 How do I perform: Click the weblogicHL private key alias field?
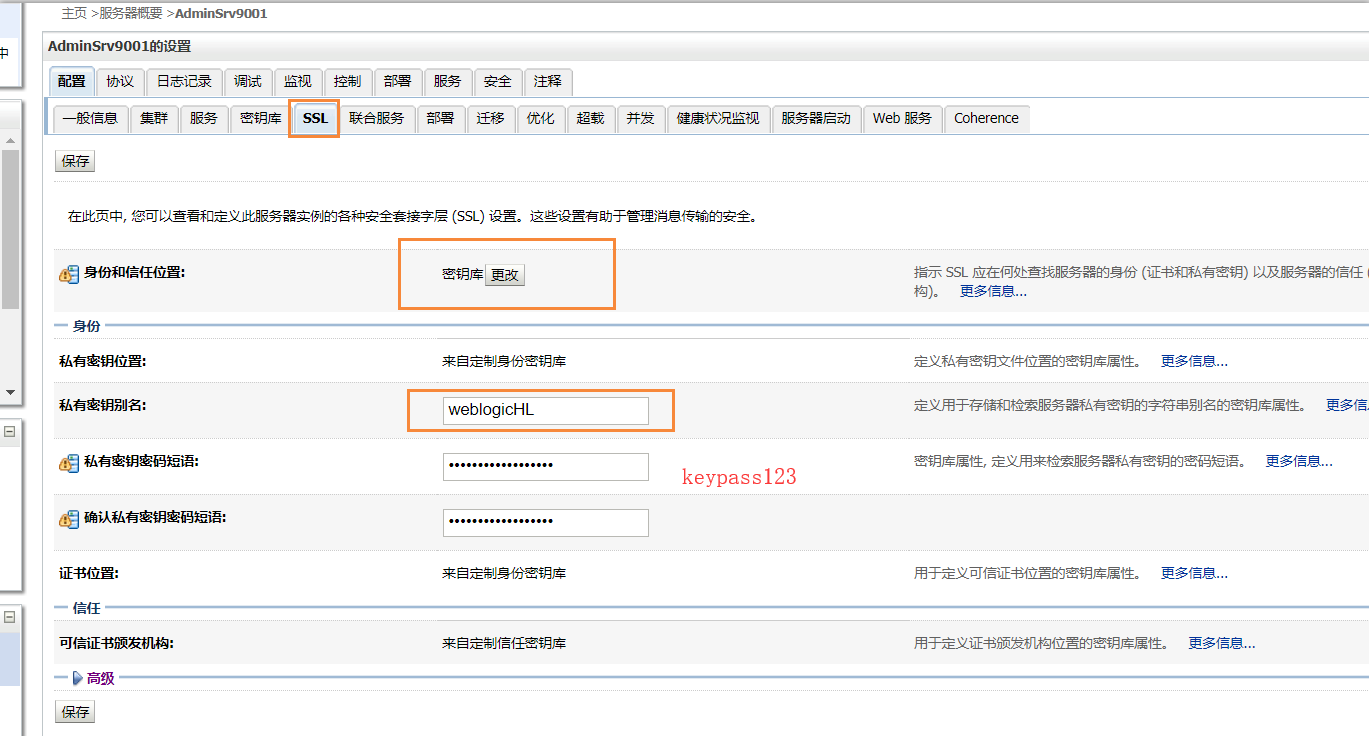pyautogui.click(x=545, y=410)
